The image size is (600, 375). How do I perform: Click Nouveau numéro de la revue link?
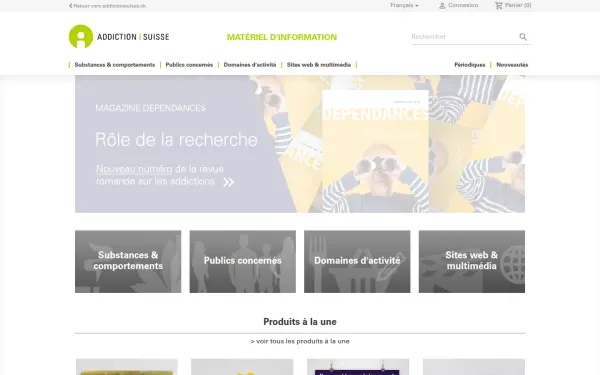point(160,175)
